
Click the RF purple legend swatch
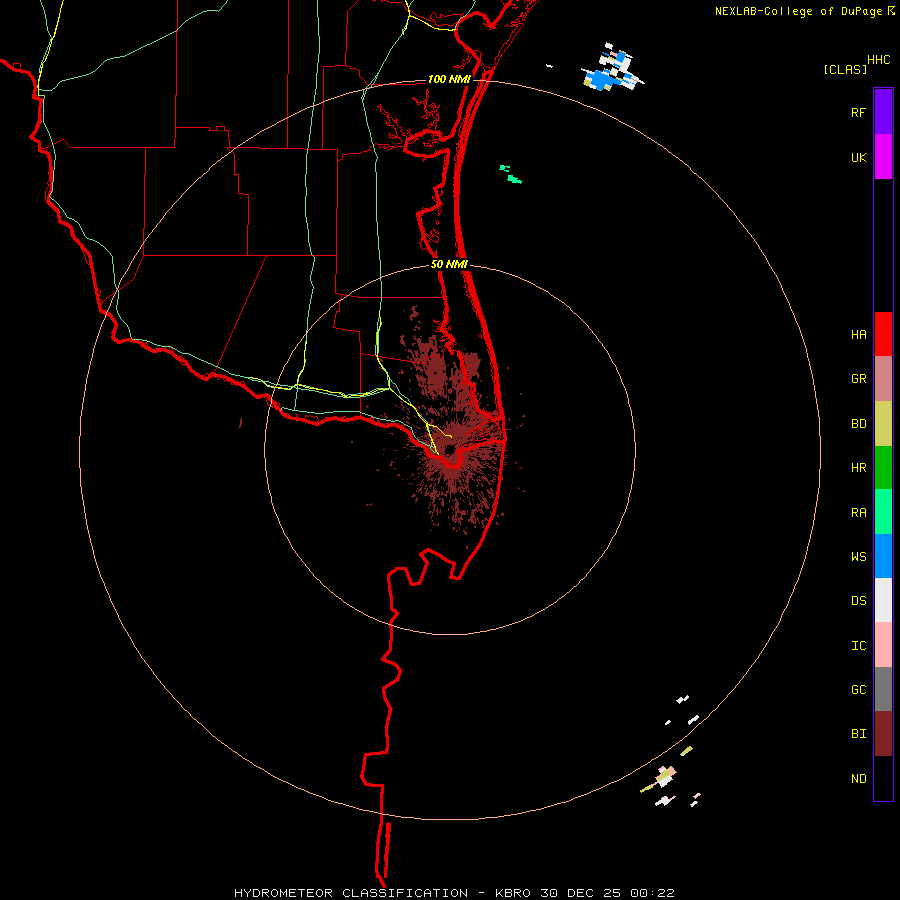click(x=883, y=112)
